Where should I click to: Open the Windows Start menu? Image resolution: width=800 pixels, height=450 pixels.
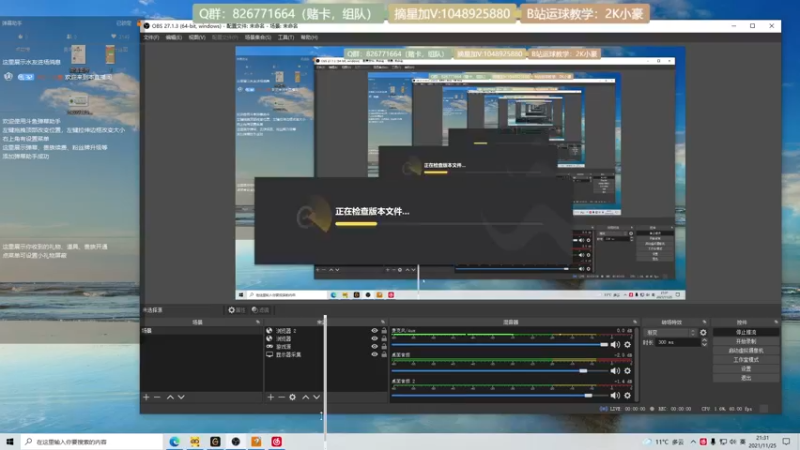[10, 441]
